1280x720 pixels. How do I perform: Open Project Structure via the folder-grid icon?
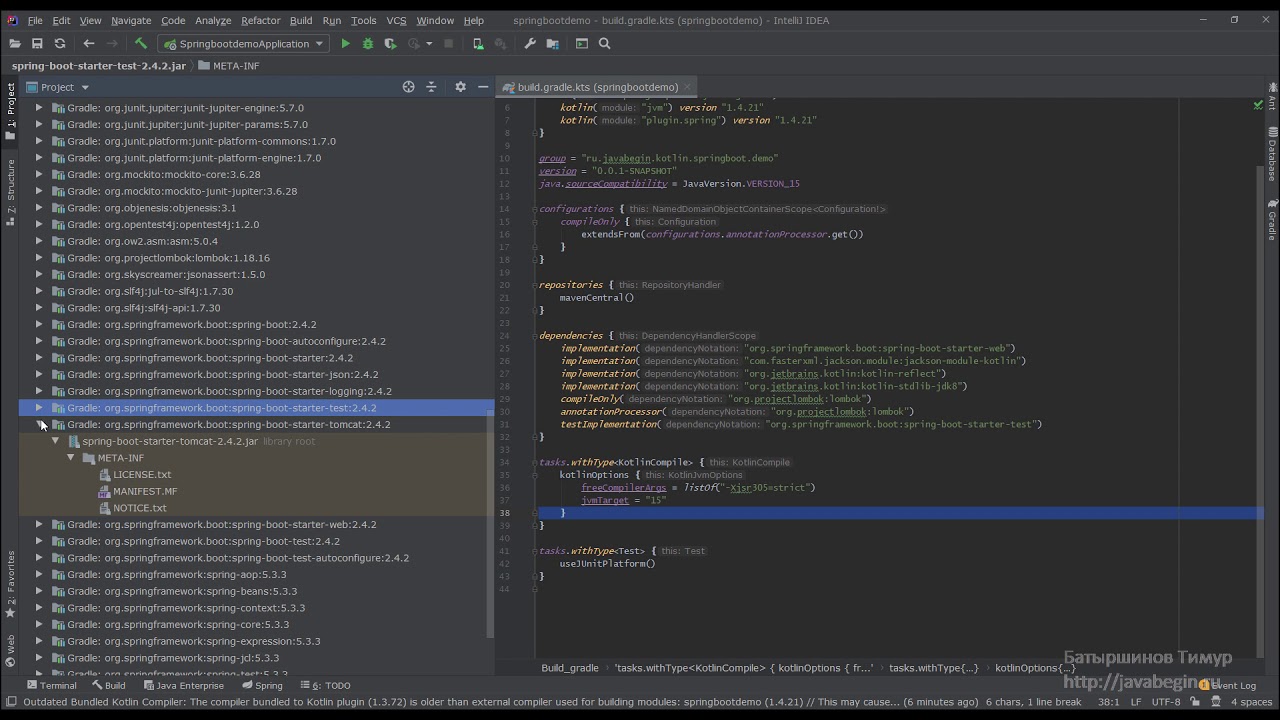(553, 44)
